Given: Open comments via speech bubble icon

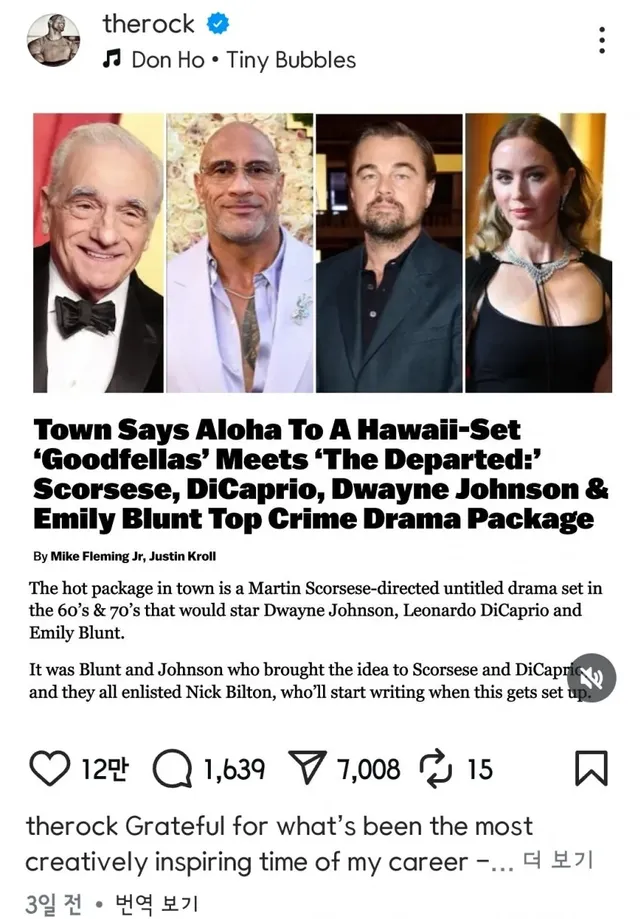Looking at the screenshot, I should pos(172,768).
